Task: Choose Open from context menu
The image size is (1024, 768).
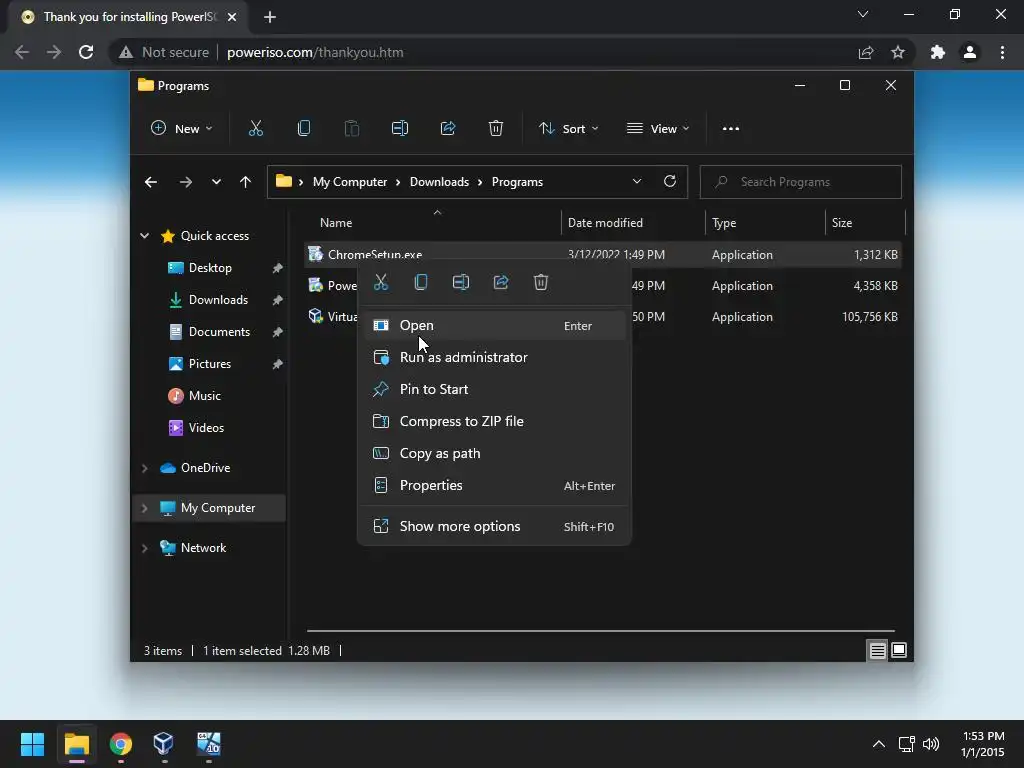Action: 494,325
